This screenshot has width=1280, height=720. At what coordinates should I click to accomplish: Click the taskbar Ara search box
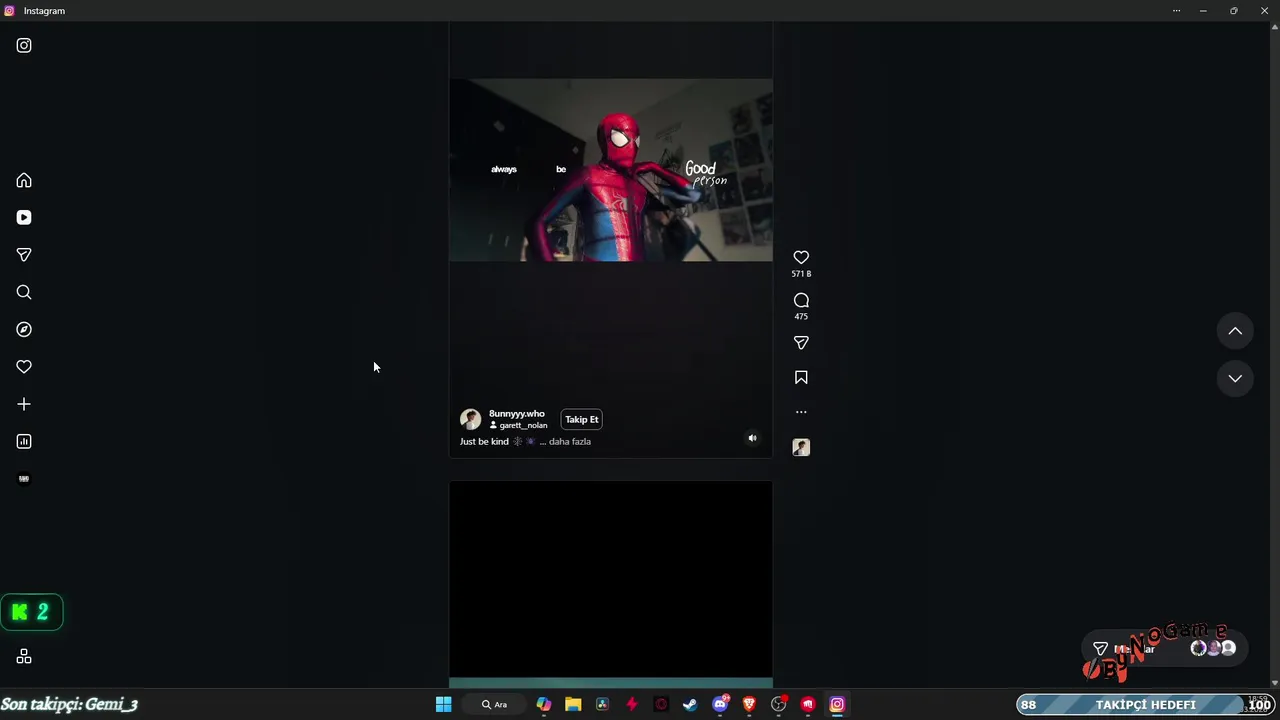(494, 704)
